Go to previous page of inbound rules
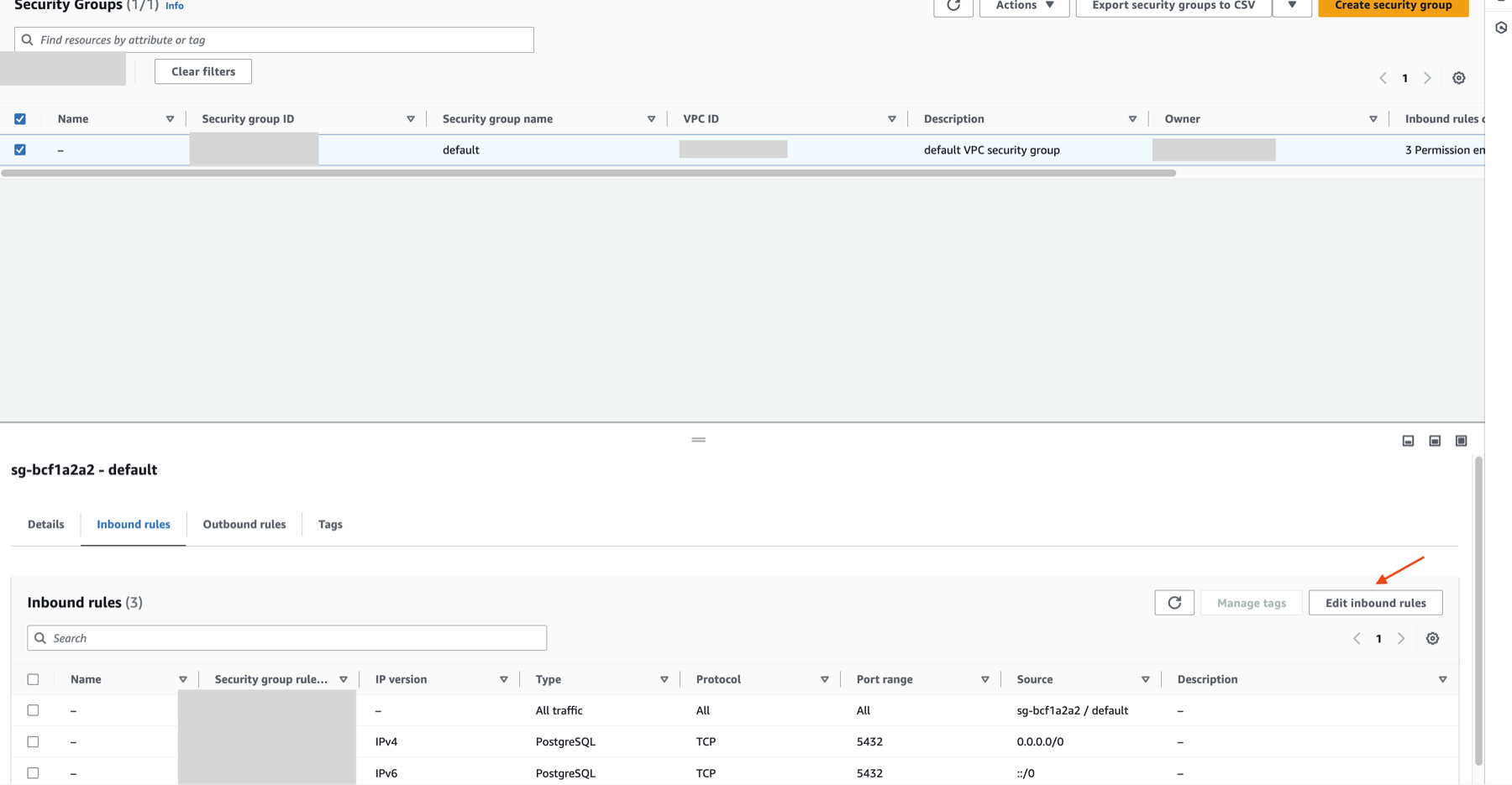The width and height of the screenshot is (1512, 785). tap(1356, 638)
